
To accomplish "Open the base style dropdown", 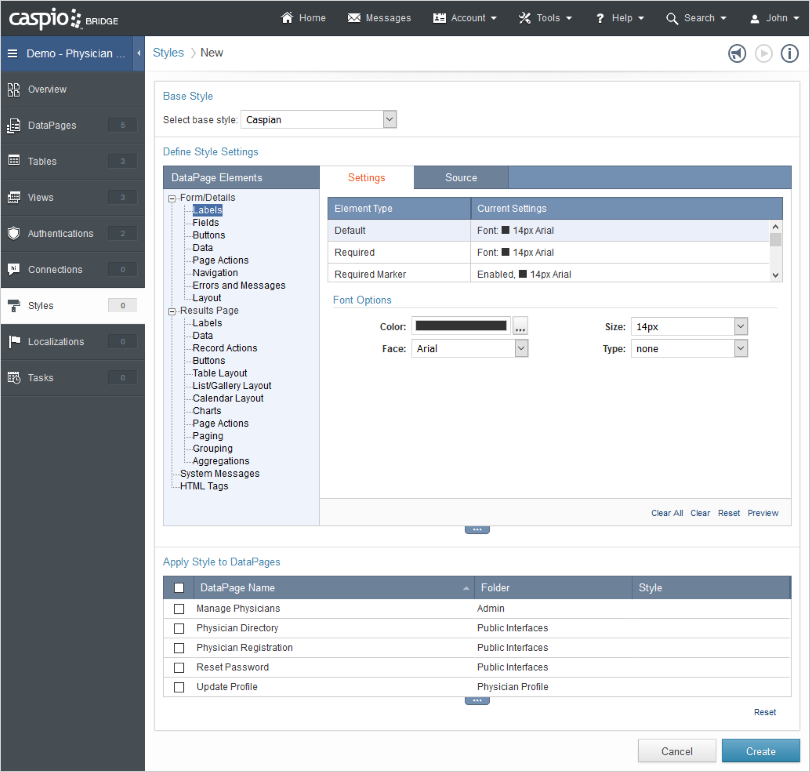I will tap(389, 120).
